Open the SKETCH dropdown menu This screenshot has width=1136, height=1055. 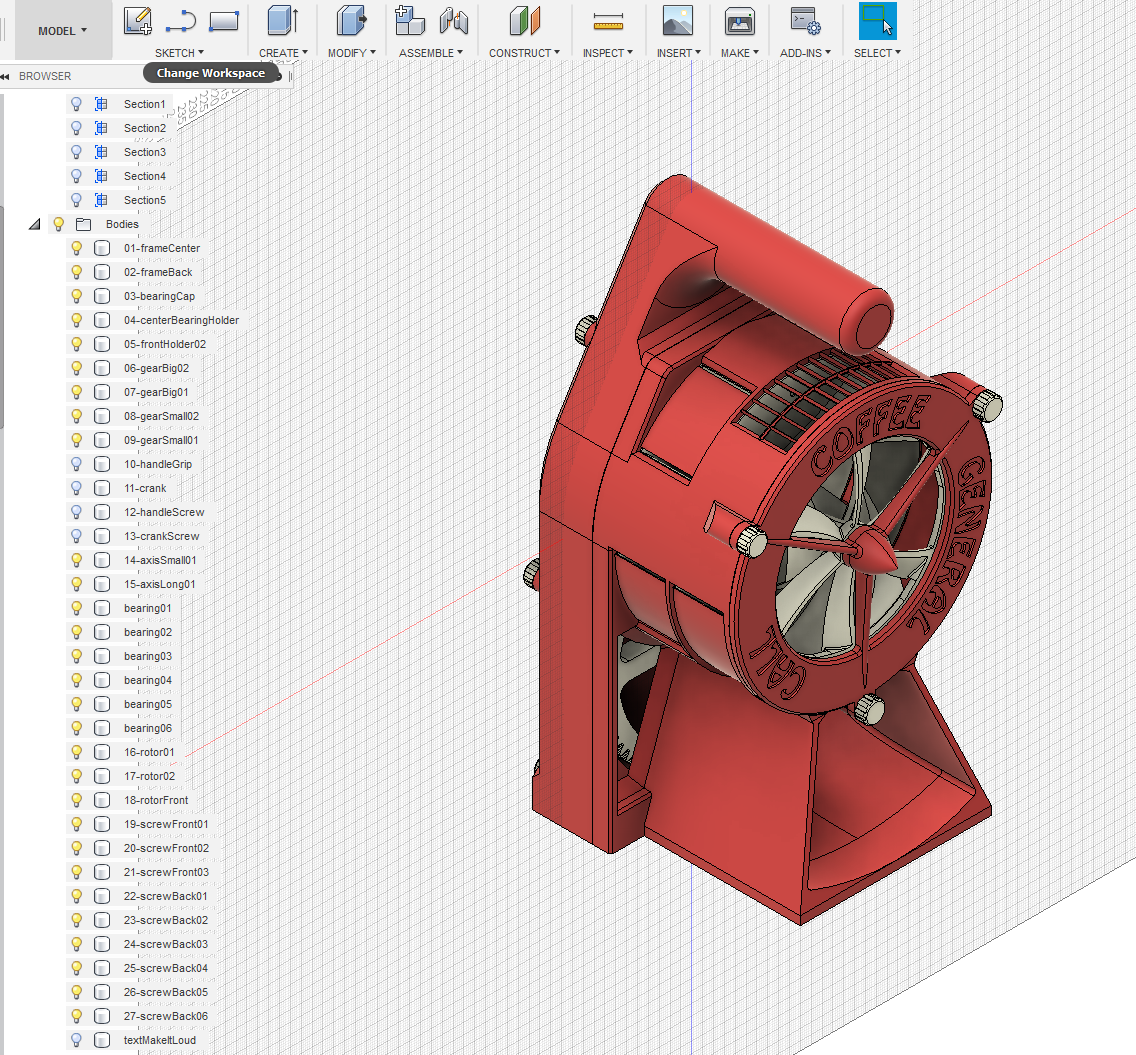tap(179, 53)
